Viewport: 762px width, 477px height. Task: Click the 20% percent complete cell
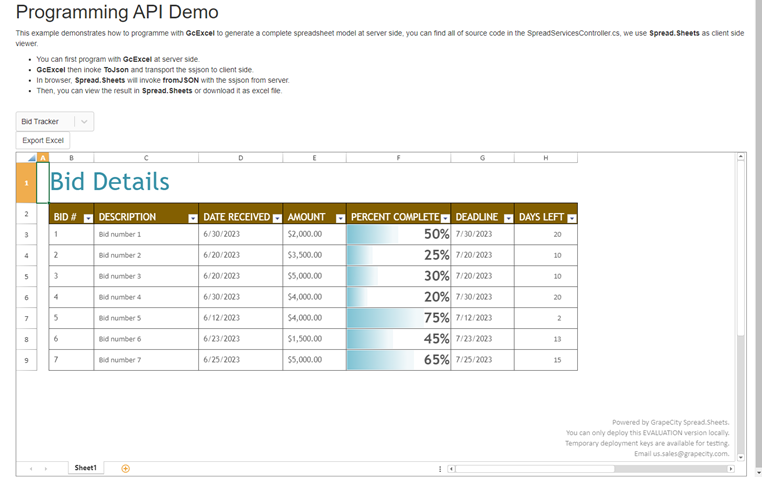[398, 297]
